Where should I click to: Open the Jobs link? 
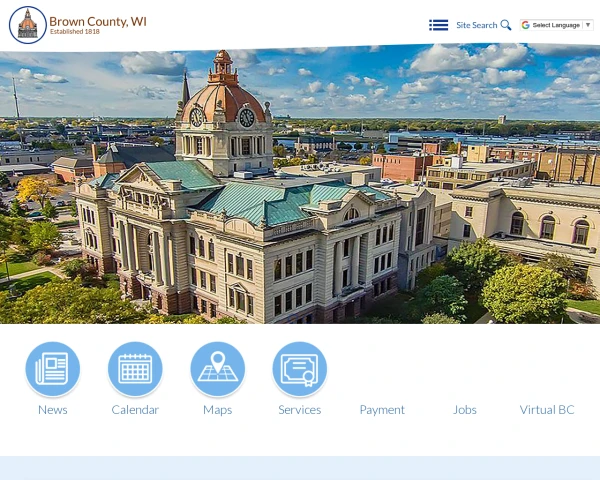(x=465, y=410)
